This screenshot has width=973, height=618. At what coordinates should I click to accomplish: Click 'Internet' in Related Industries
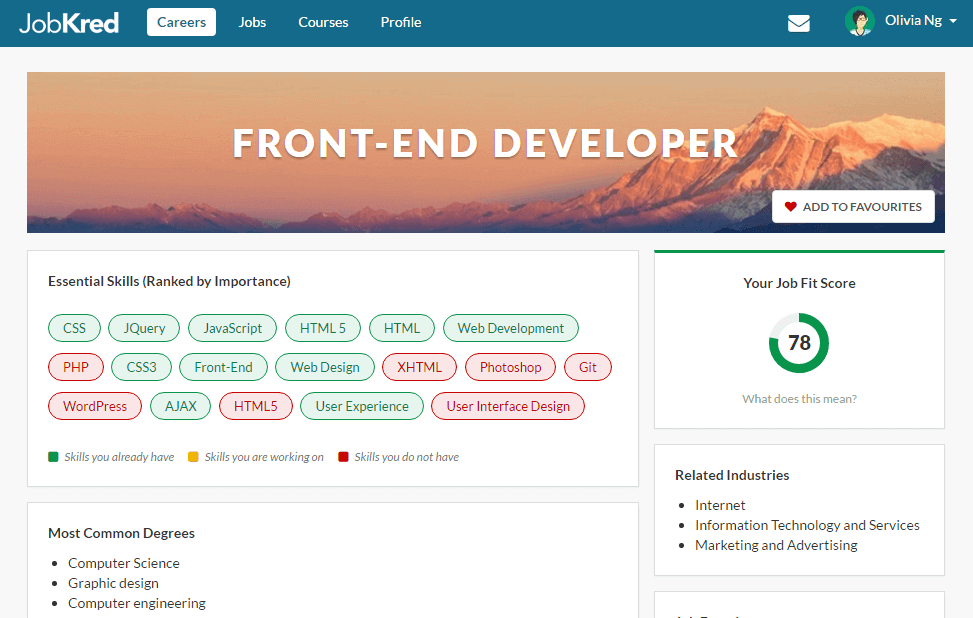(x=720, y=506)
